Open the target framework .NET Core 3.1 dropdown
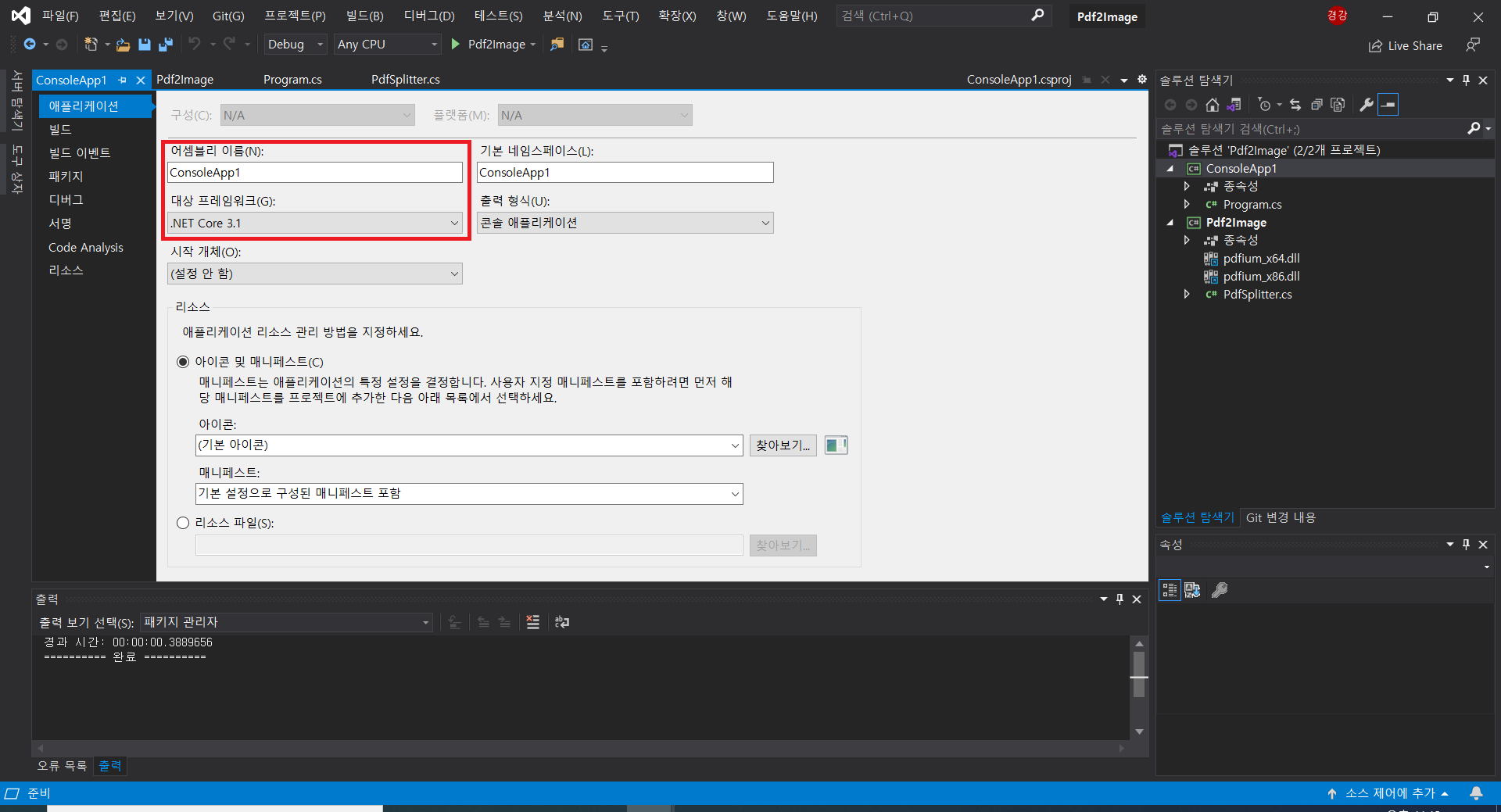The height and width of the screenshot is (812, 1501). click(x=315, y=224)
